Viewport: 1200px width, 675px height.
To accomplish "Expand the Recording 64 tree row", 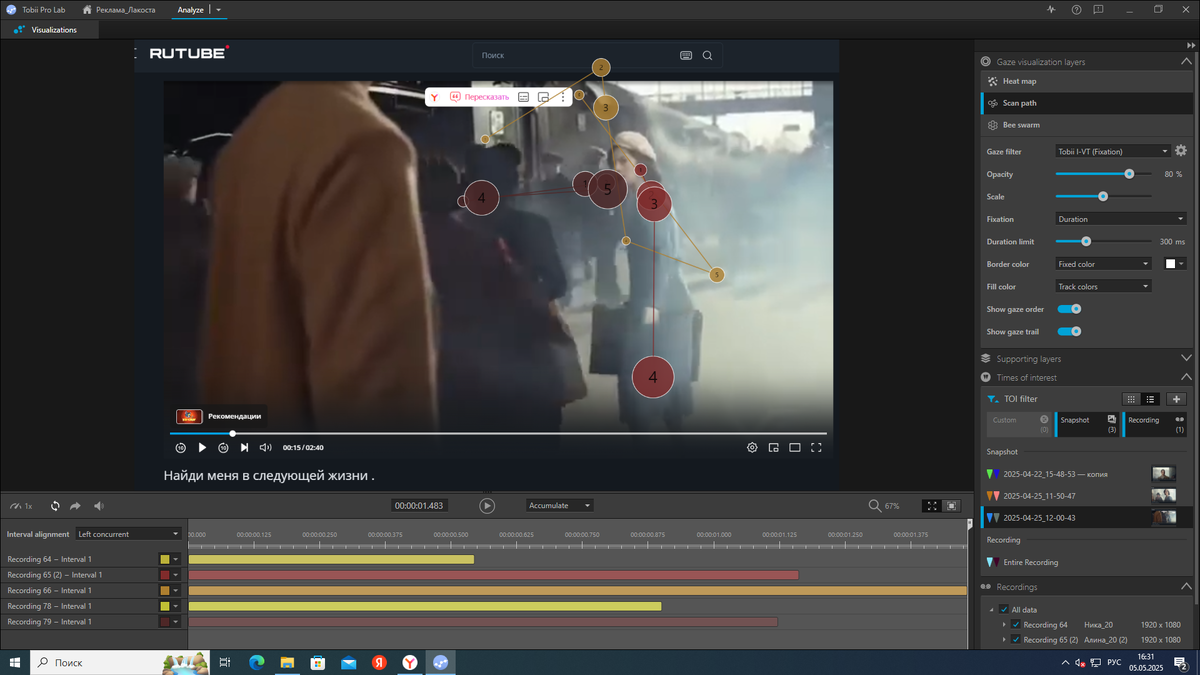I will [1004, 625].
